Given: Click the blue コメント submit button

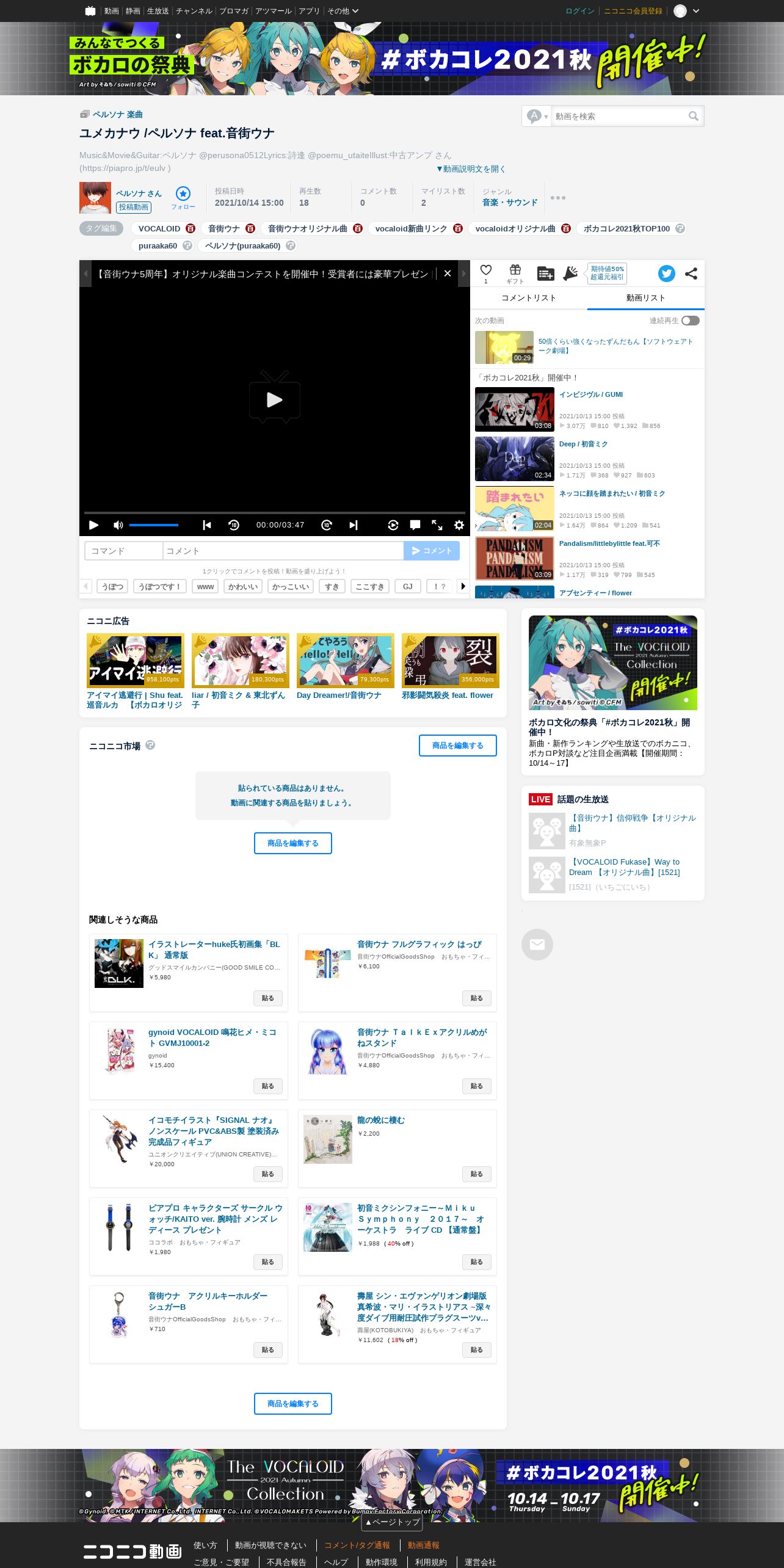Looking at the screenshot, I should 432,551.
